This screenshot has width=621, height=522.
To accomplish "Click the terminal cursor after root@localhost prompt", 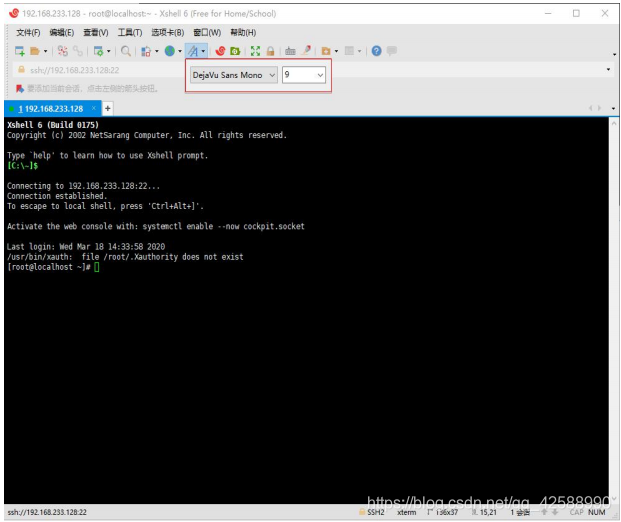I will [x=97, y=267].
